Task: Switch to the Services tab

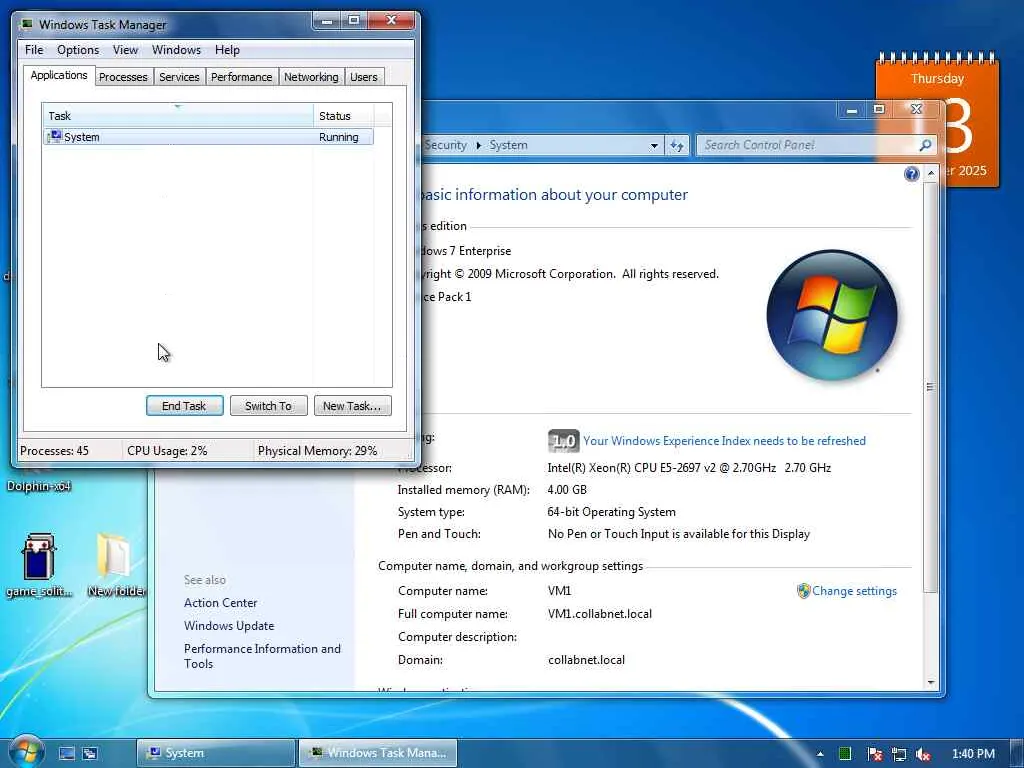Action: (x=180, y=77)
